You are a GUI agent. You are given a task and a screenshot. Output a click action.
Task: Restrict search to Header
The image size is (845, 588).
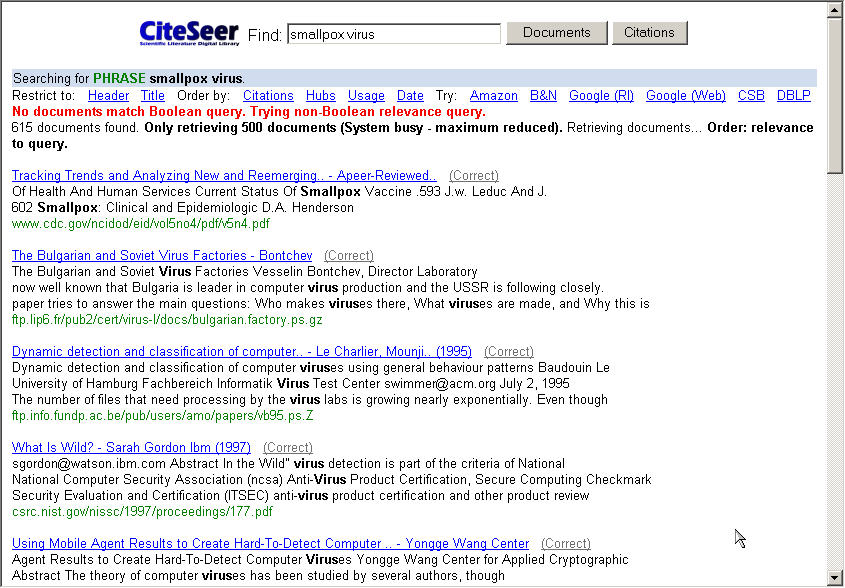coord(108,96)
